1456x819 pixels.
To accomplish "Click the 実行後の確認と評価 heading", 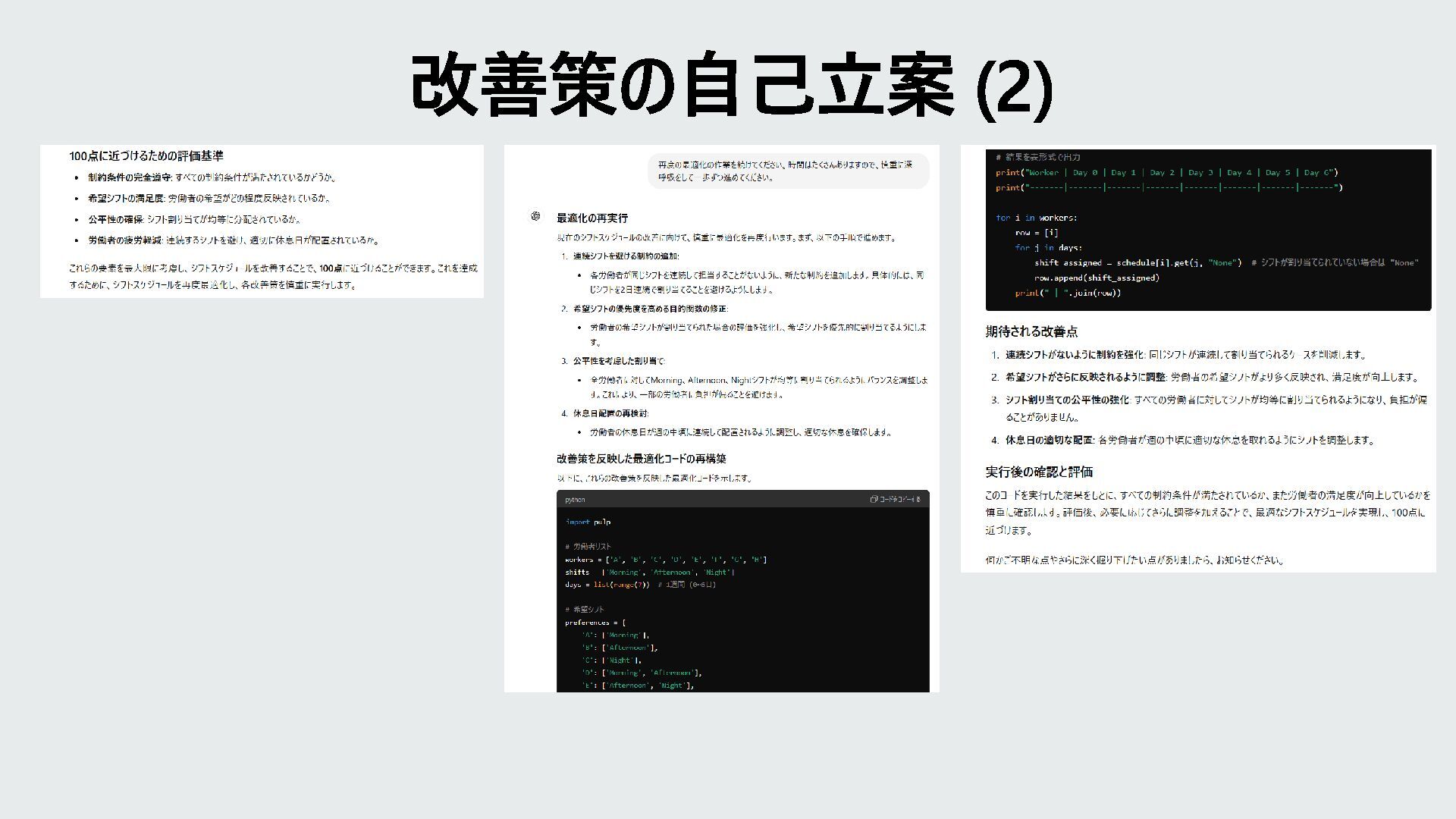I will (x=1038, y=472).
